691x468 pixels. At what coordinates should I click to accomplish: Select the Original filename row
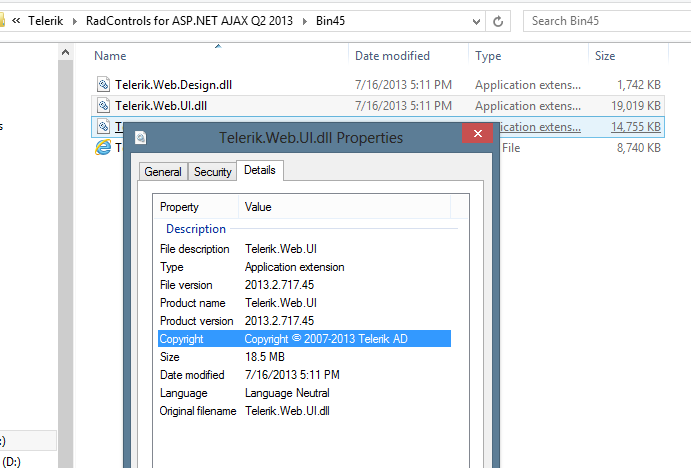click(305, 411)
